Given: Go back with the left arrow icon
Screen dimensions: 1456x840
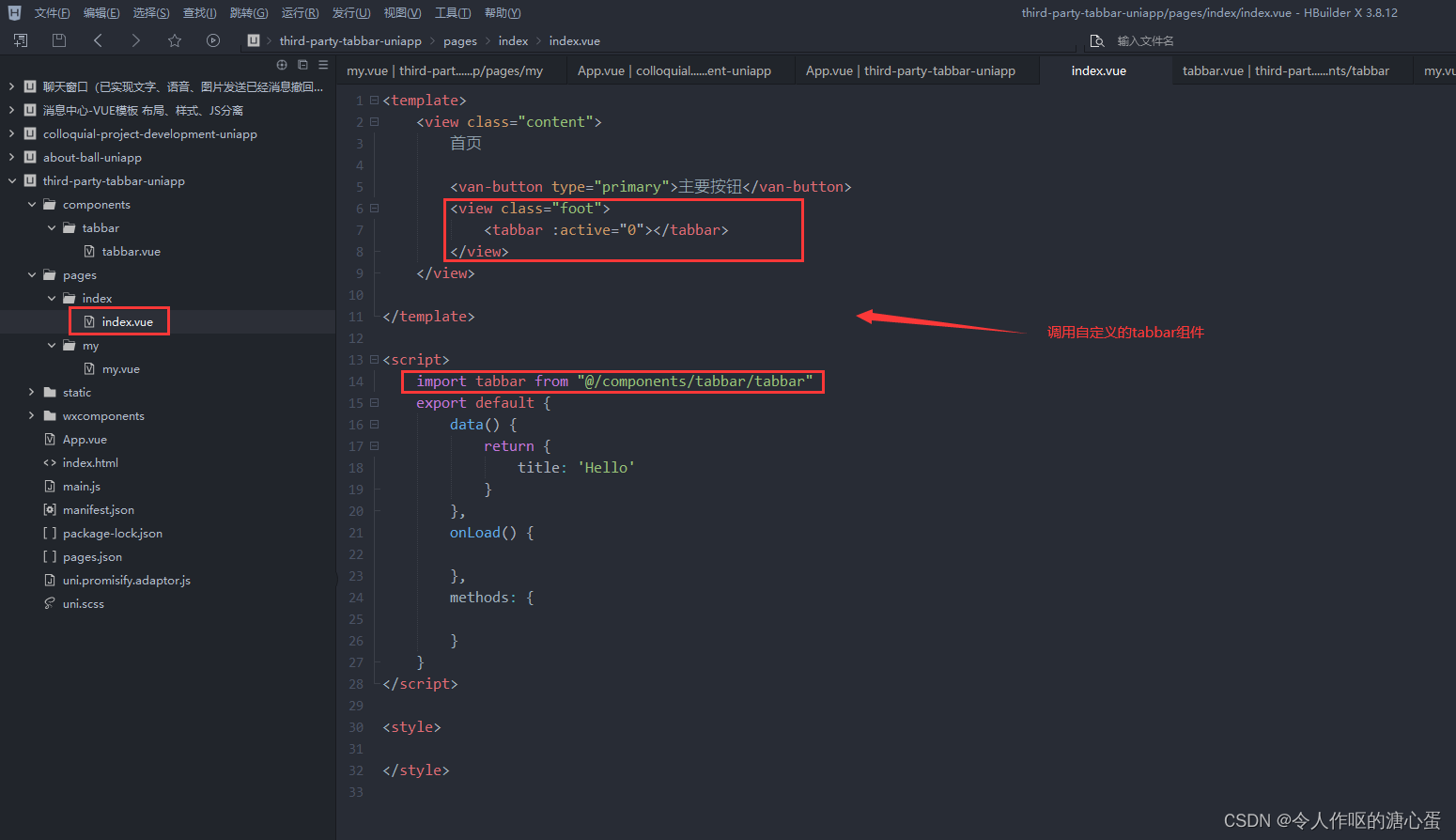Looking at the screenshot, I should point(98,40).
